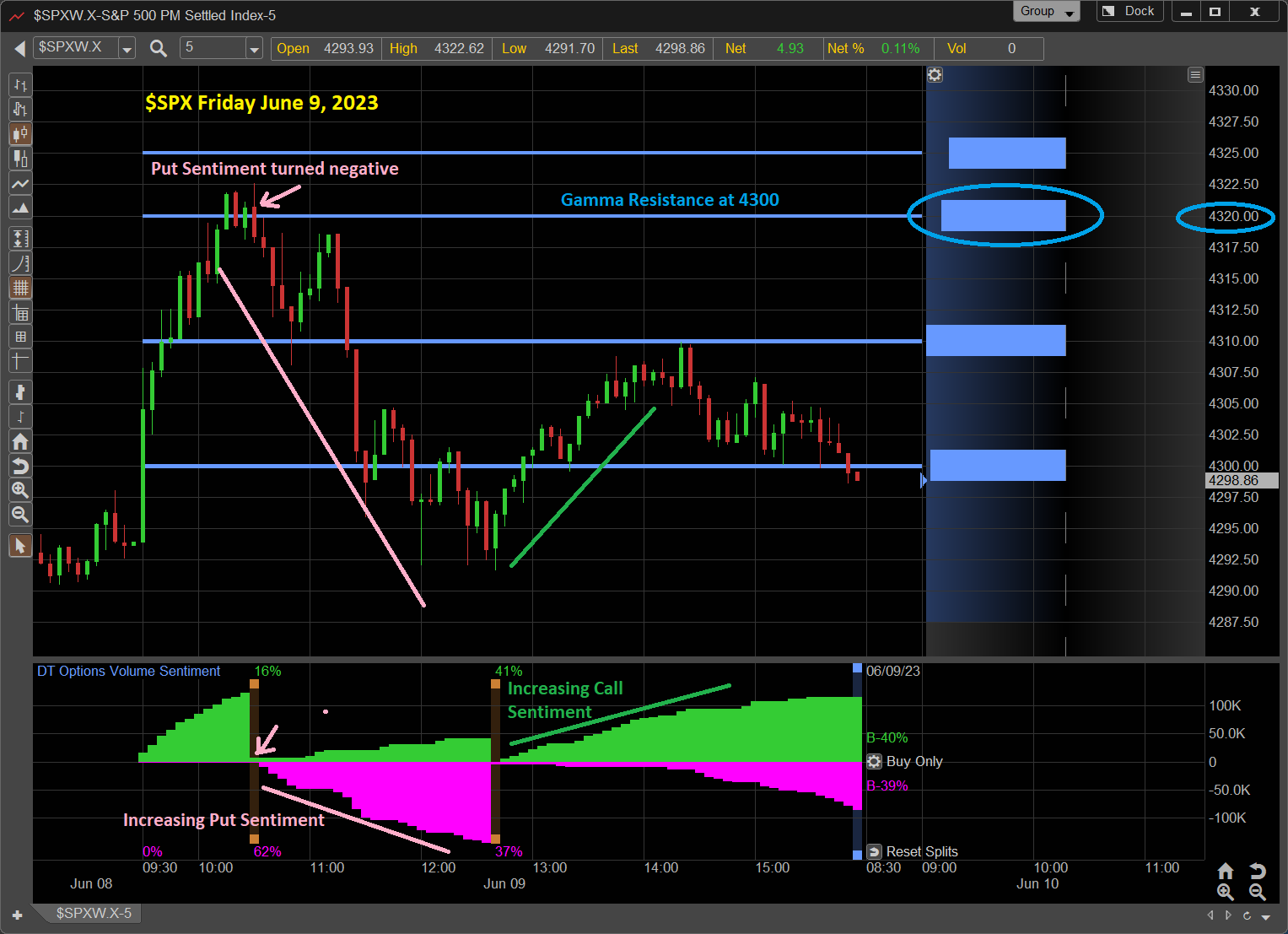Select the $SPXW.X-5 tab at bottom
The height and width of the screenshot is (934, 1288).
click(x=93, y=913)
